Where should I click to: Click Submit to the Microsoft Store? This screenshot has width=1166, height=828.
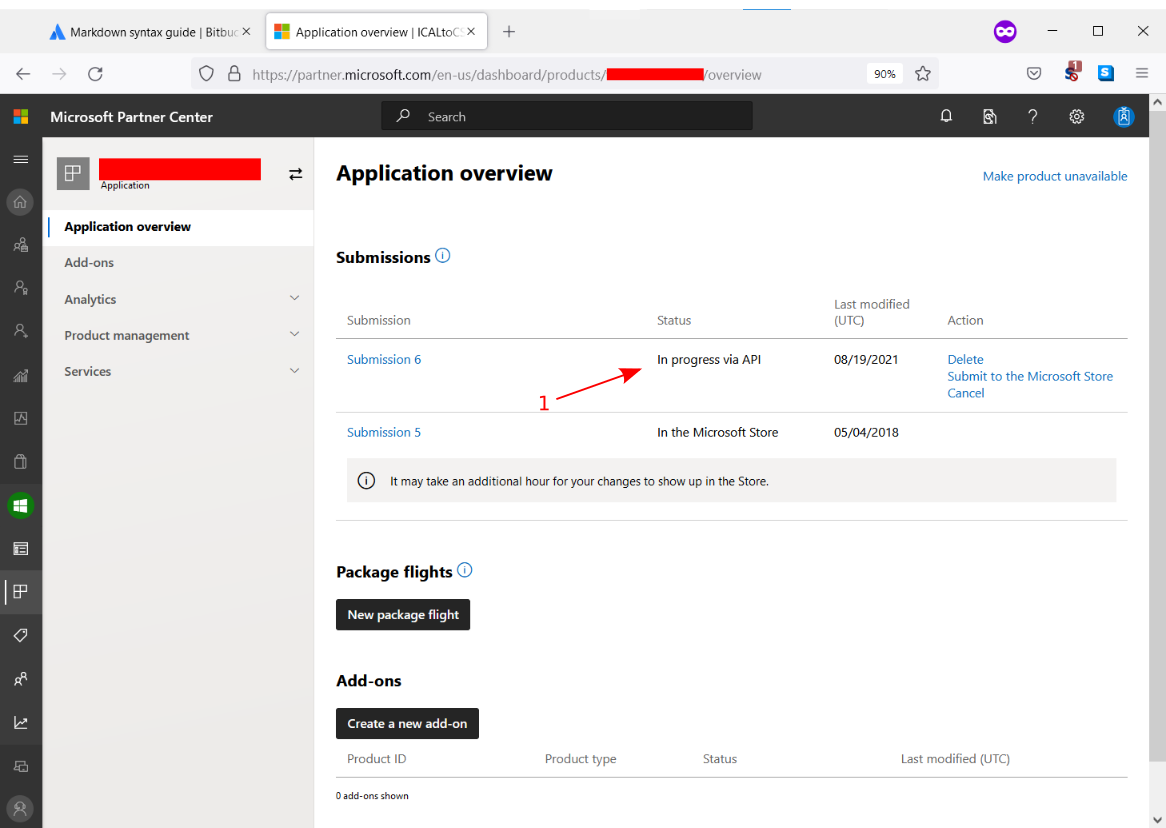[1030, 376]
